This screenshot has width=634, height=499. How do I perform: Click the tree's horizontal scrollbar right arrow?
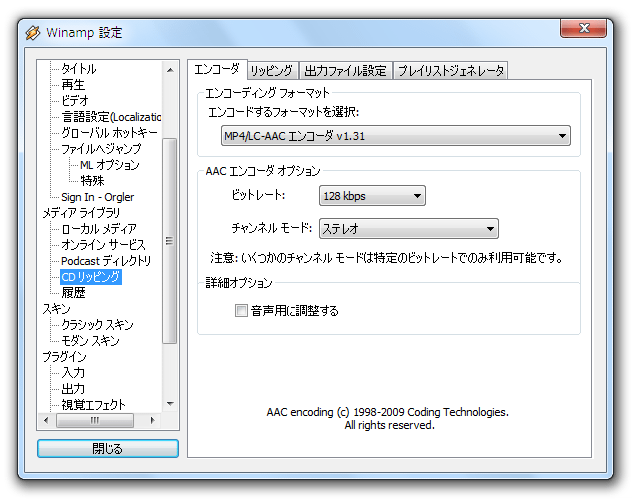pos(152,420)
